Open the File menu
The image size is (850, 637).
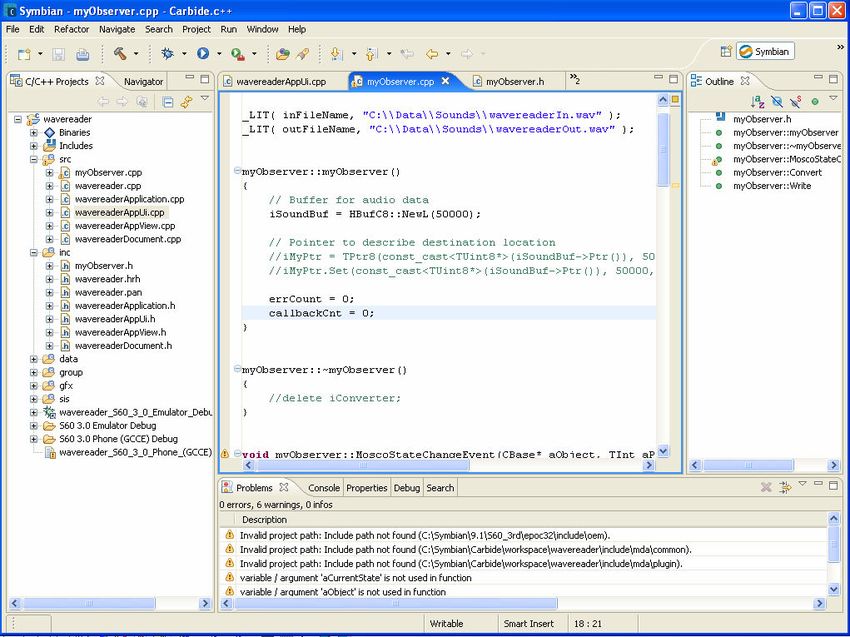pyautogui.click(x=12, y=29)
